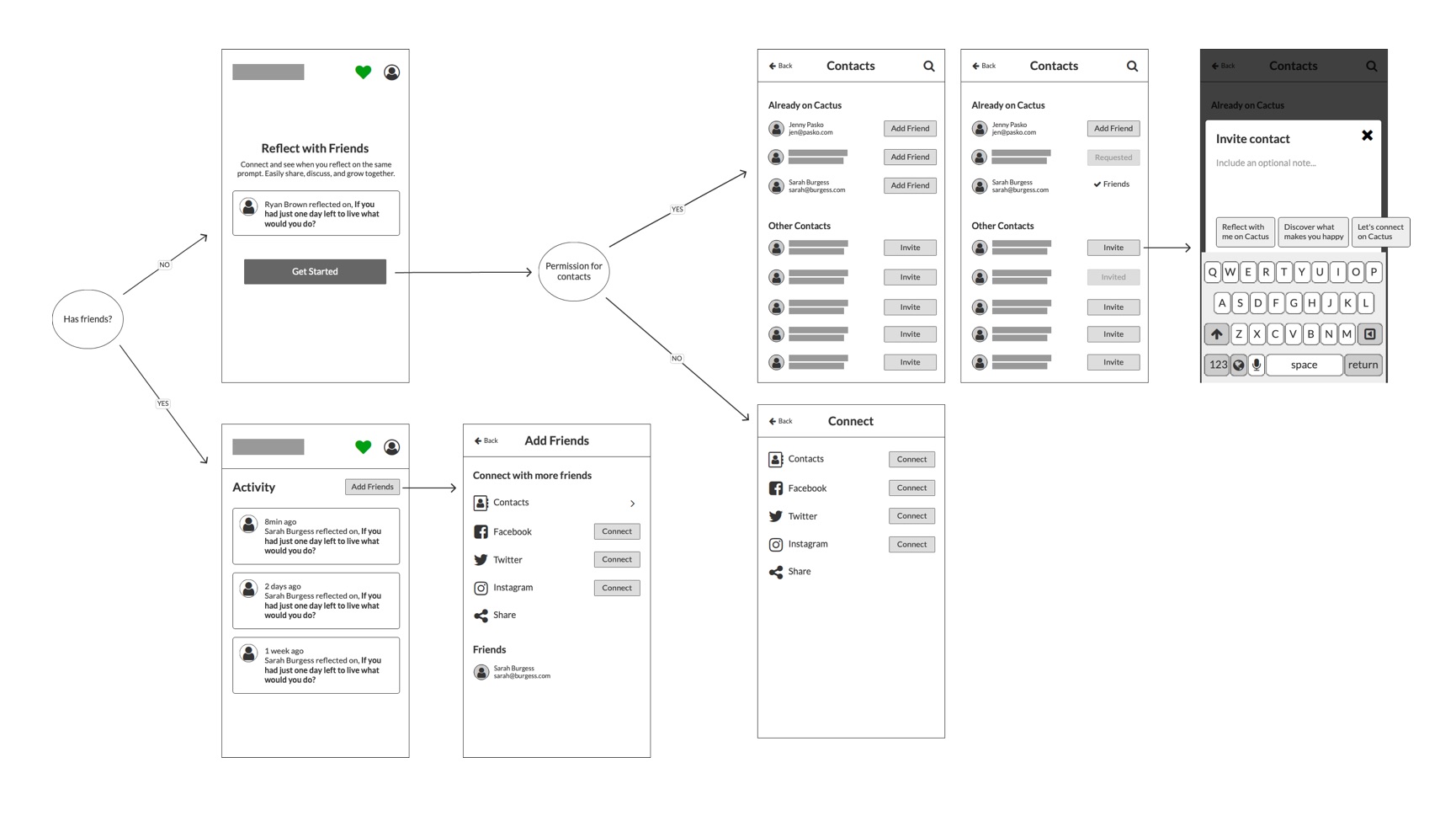Click Requested button on second Contacts screen
This screenshot has height=816, width=1456.
tap(1113, 157)
